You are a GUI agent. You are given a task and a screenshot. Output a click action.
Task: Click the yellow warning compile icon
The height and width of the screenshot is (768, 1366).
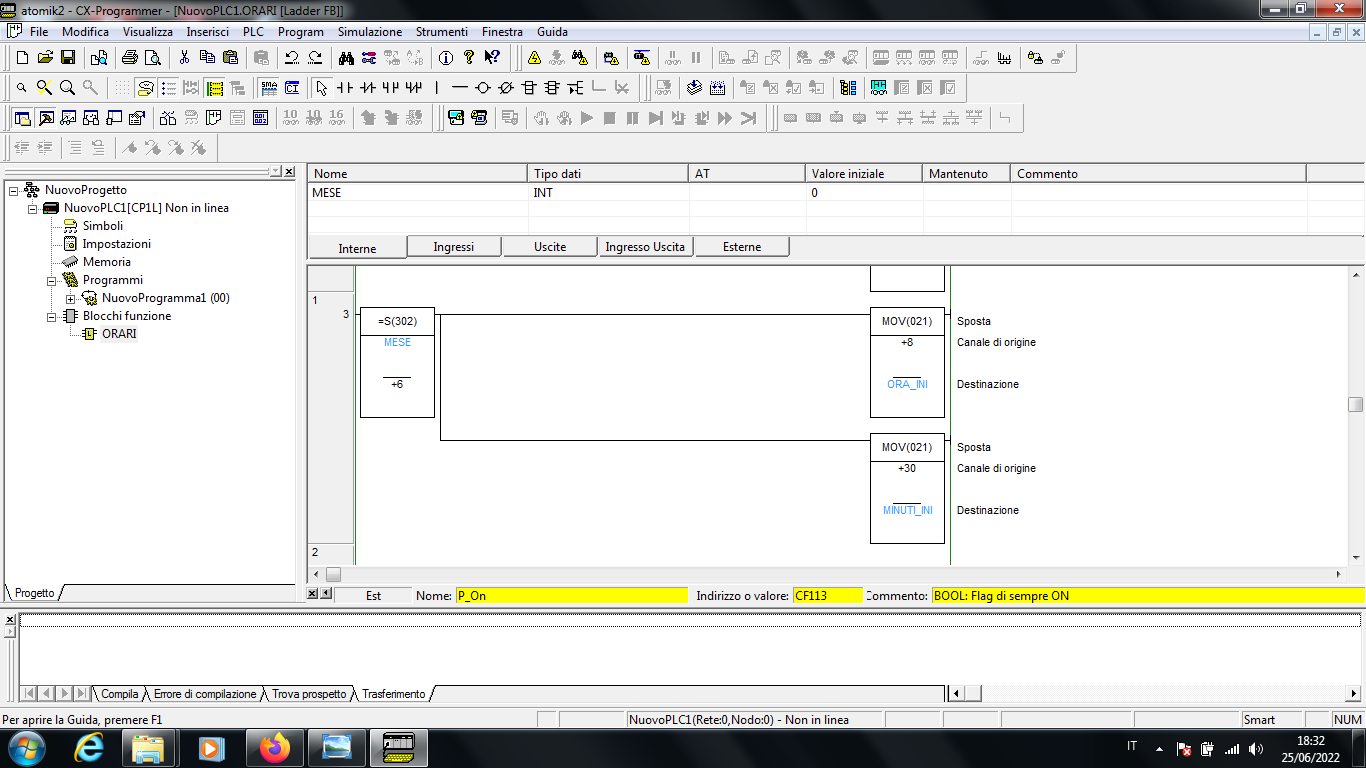point(534,58)
